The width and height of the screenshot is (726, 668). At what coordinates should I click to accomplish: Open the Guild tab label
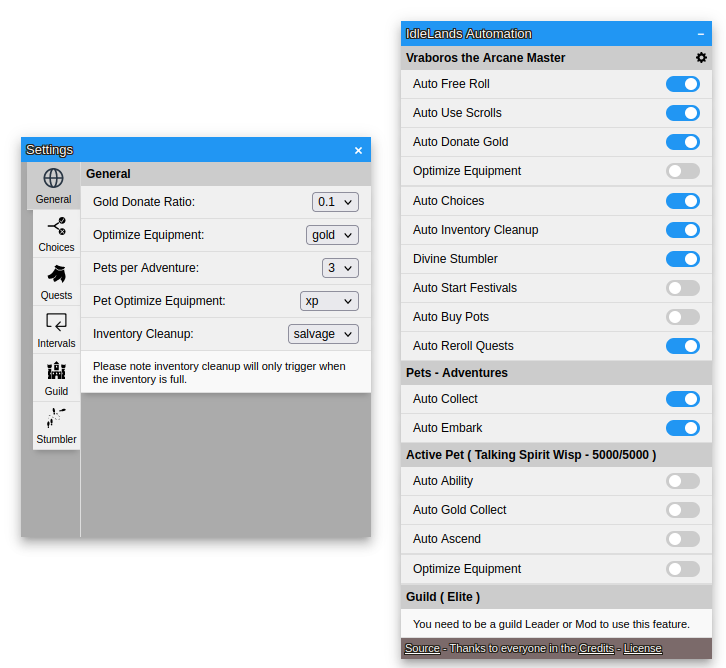pyautogui.click(x=56, y=391)
